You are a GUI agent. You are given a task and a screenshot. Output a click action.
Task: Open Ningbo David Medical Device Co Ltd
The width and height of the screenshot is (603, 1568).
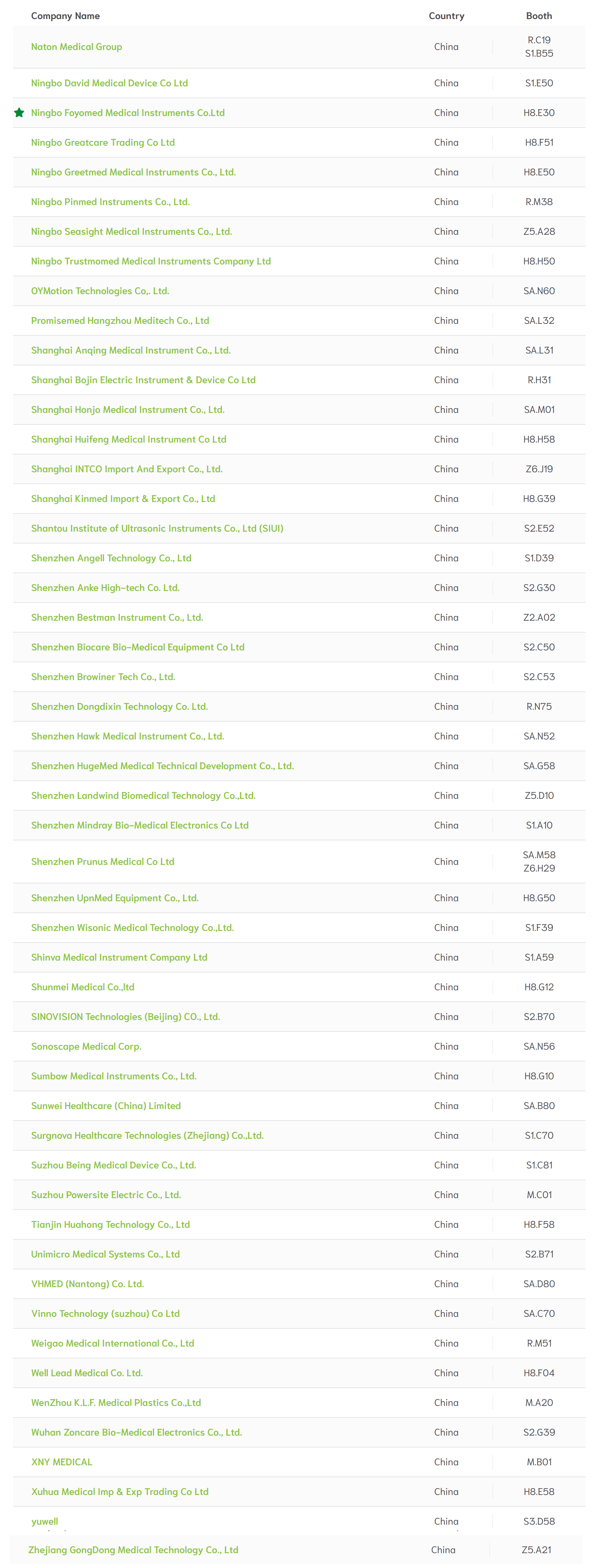point(110,83)
